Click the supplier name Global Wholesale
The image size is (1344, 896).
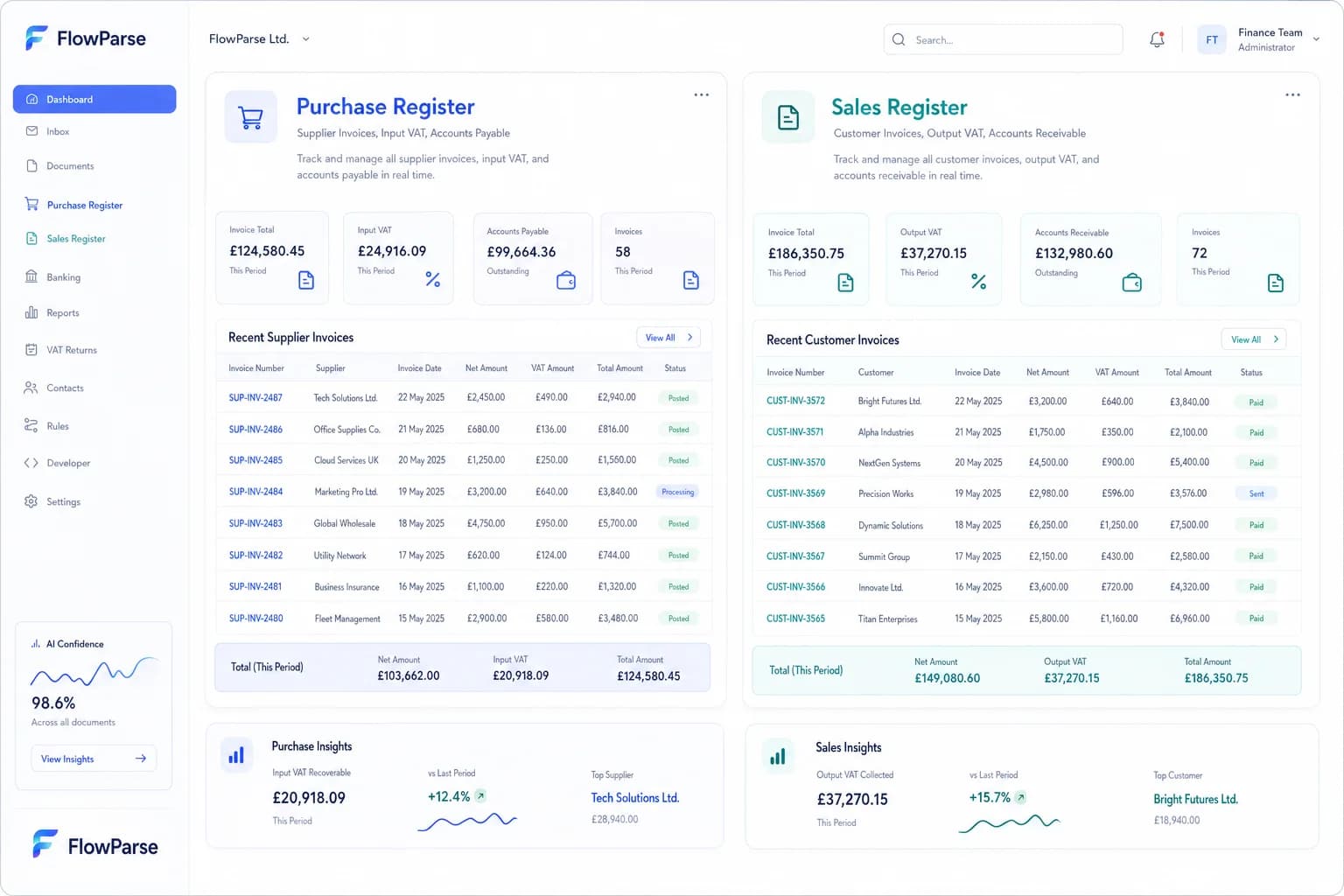click(345, 523)
